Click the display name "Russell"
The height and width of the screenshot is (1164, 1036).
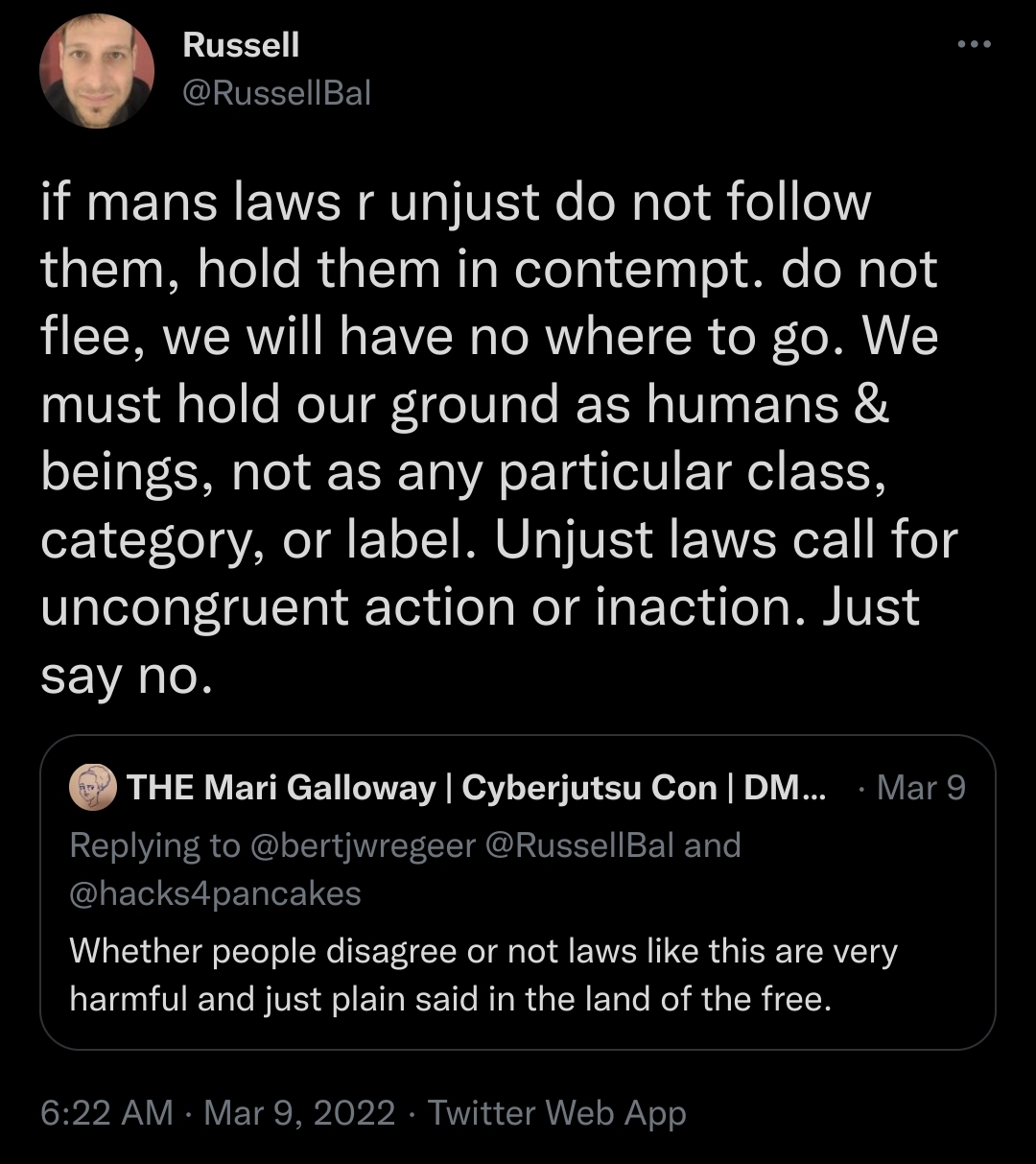click(x=241, y=44)
